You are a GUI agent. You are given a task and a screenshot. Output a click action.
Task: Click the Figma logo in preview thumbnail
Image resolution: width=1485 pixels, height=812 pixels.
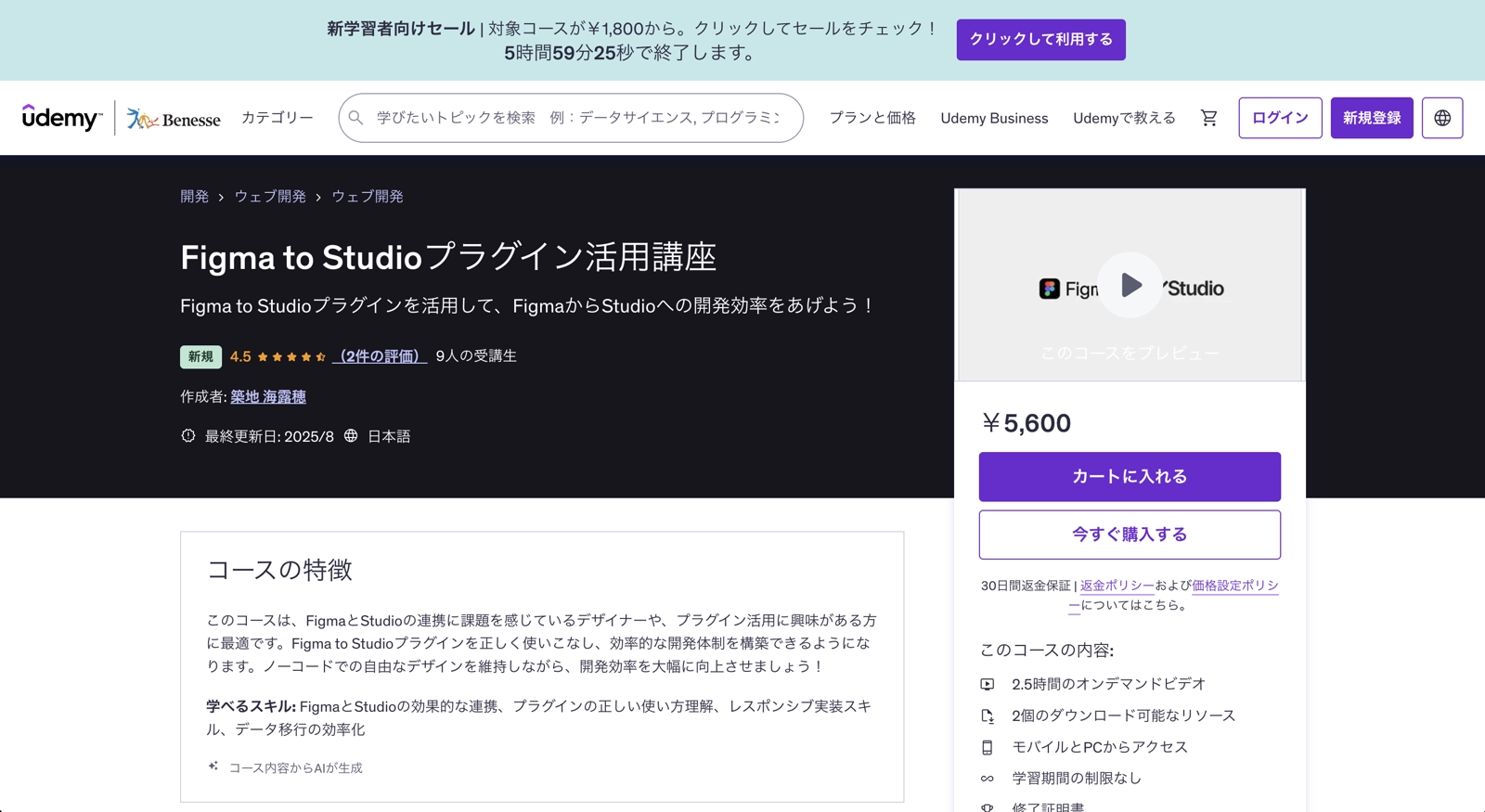click(x=1050, y=289)
